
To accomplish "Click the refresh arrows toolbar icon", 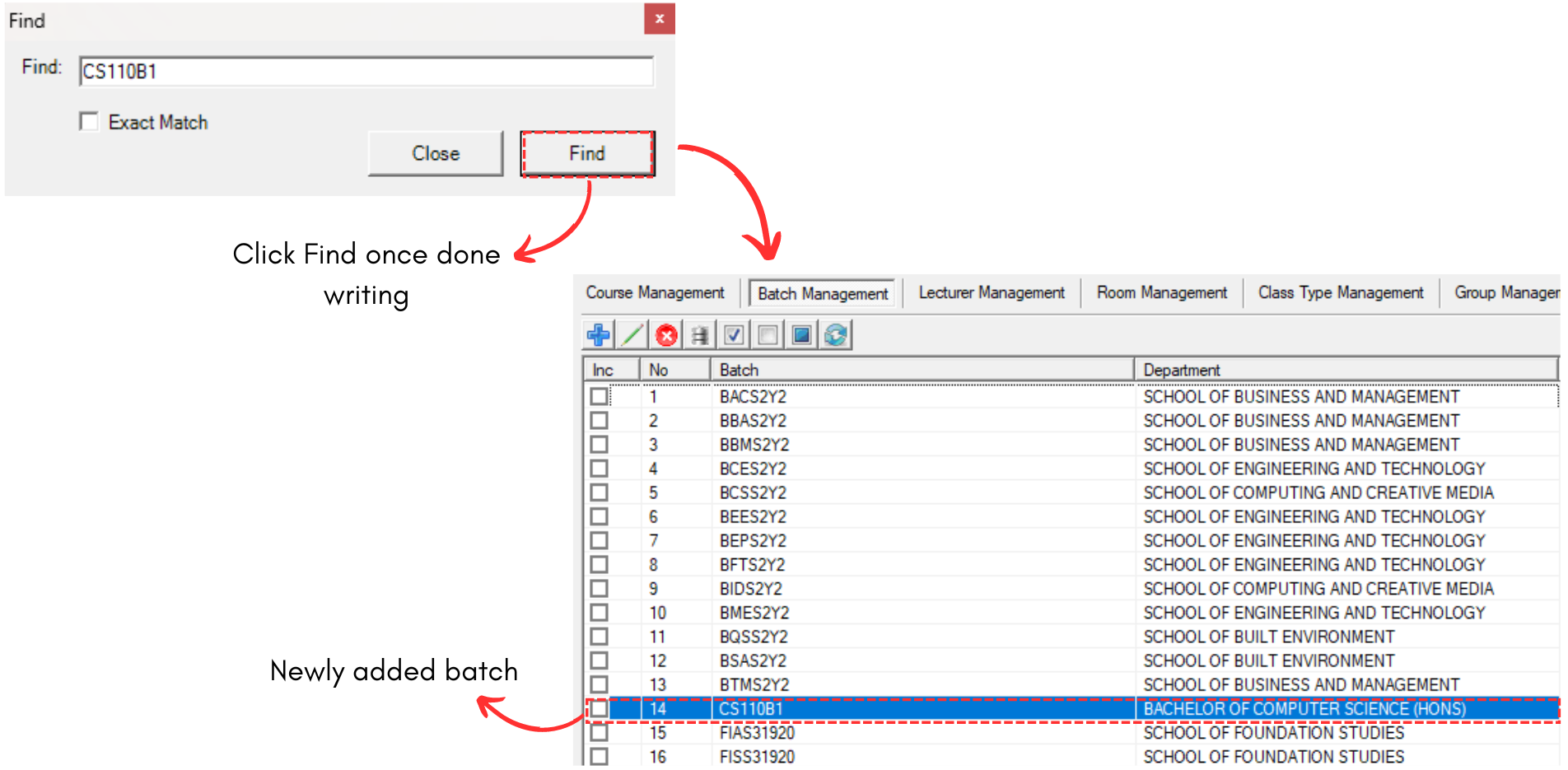I will [x=835, y=335].
